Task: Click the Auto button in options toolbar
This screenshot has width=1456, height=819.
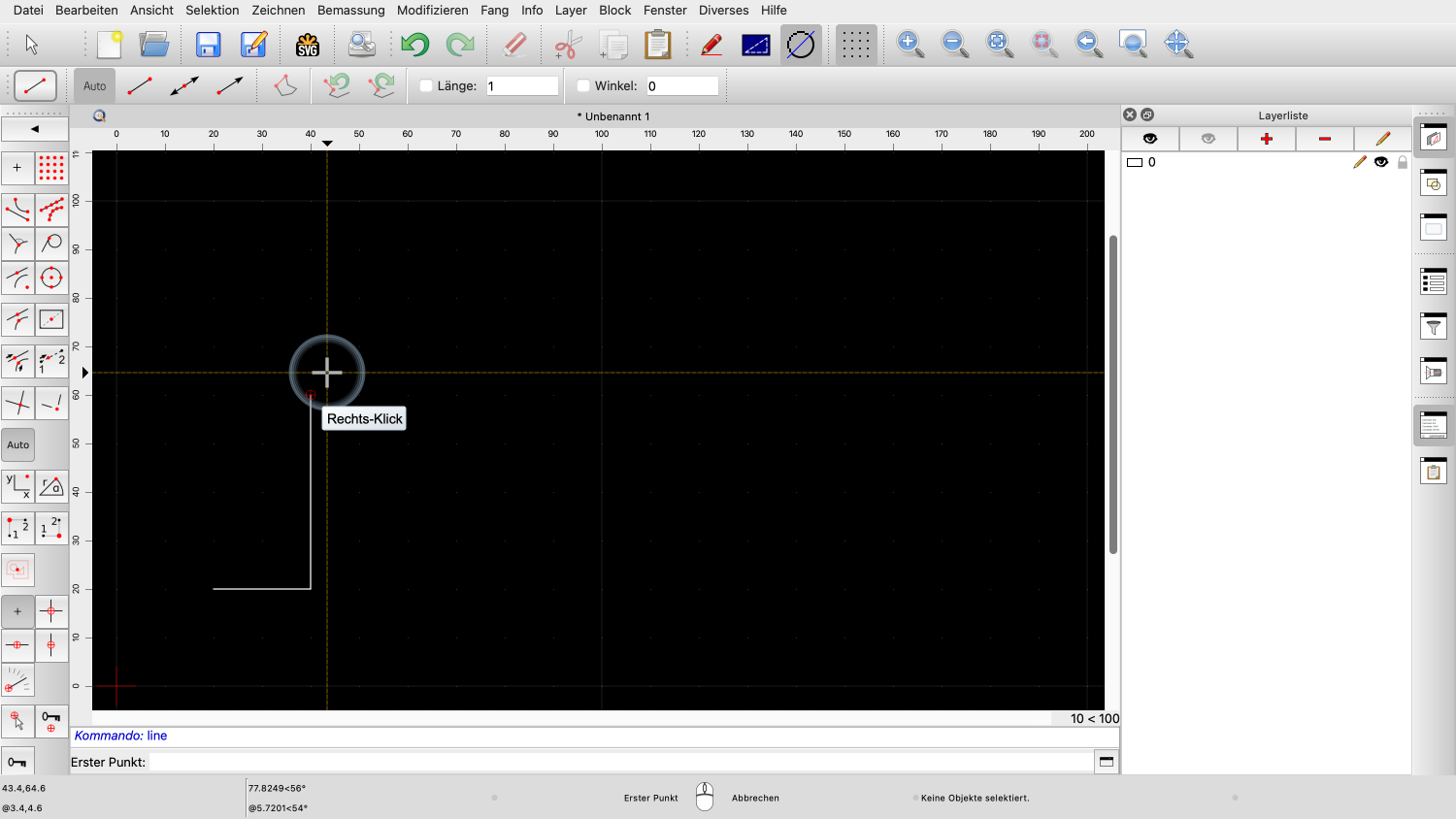Action: click(x=94, y=85)
